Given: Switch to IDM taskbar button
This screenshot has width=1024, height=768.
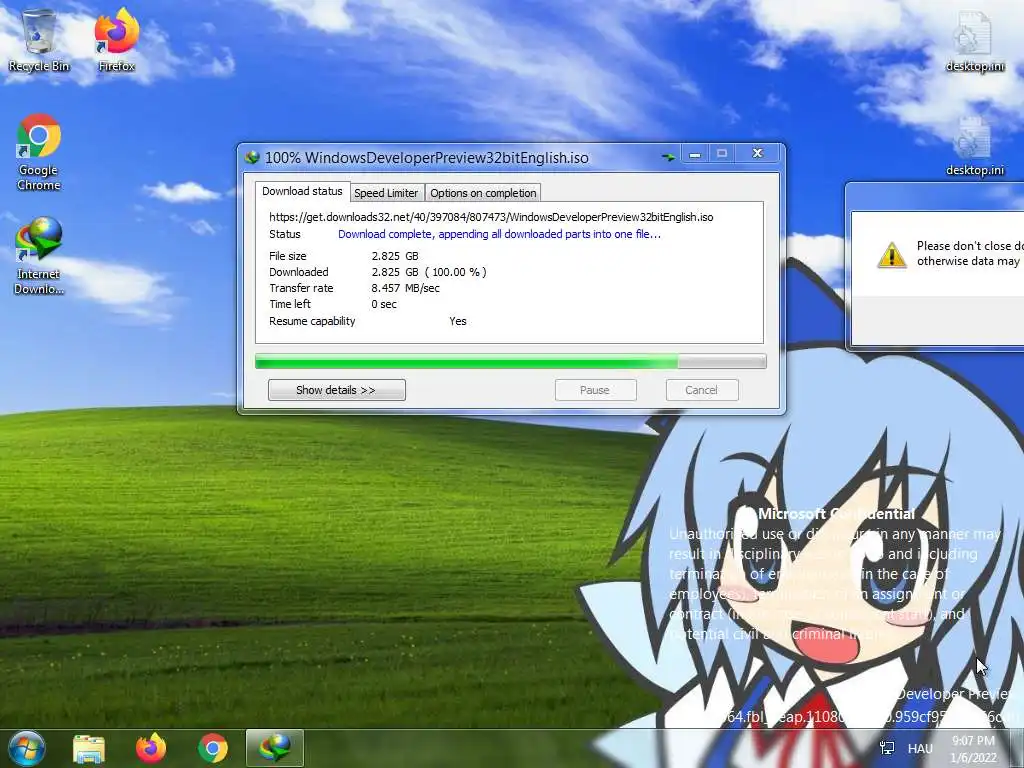Looking at the screenshot, I should click(x=274, y=748).
